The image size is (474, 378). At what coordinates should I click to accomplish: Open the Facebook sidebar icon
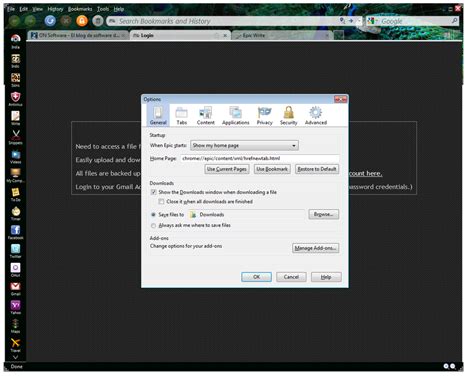point(15,232)
